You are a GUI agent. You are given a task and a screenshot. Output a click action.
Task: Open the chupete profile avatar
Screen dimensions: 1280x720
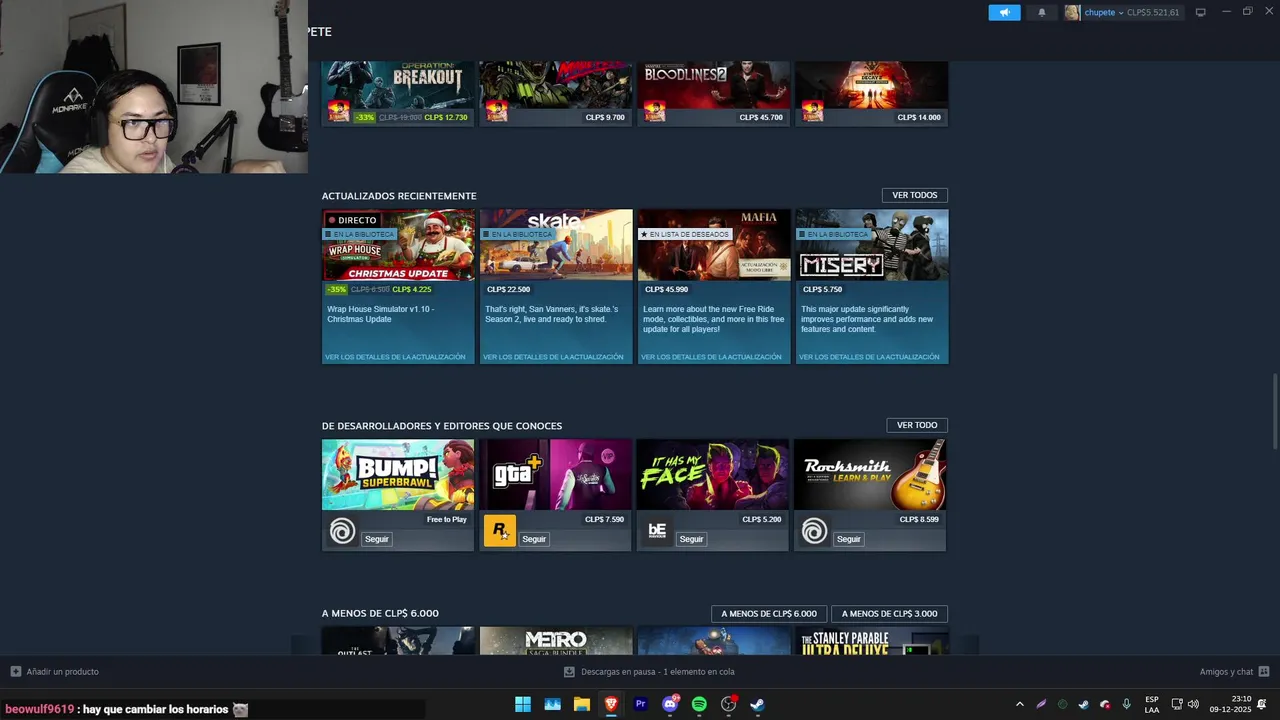[1072, 12]
